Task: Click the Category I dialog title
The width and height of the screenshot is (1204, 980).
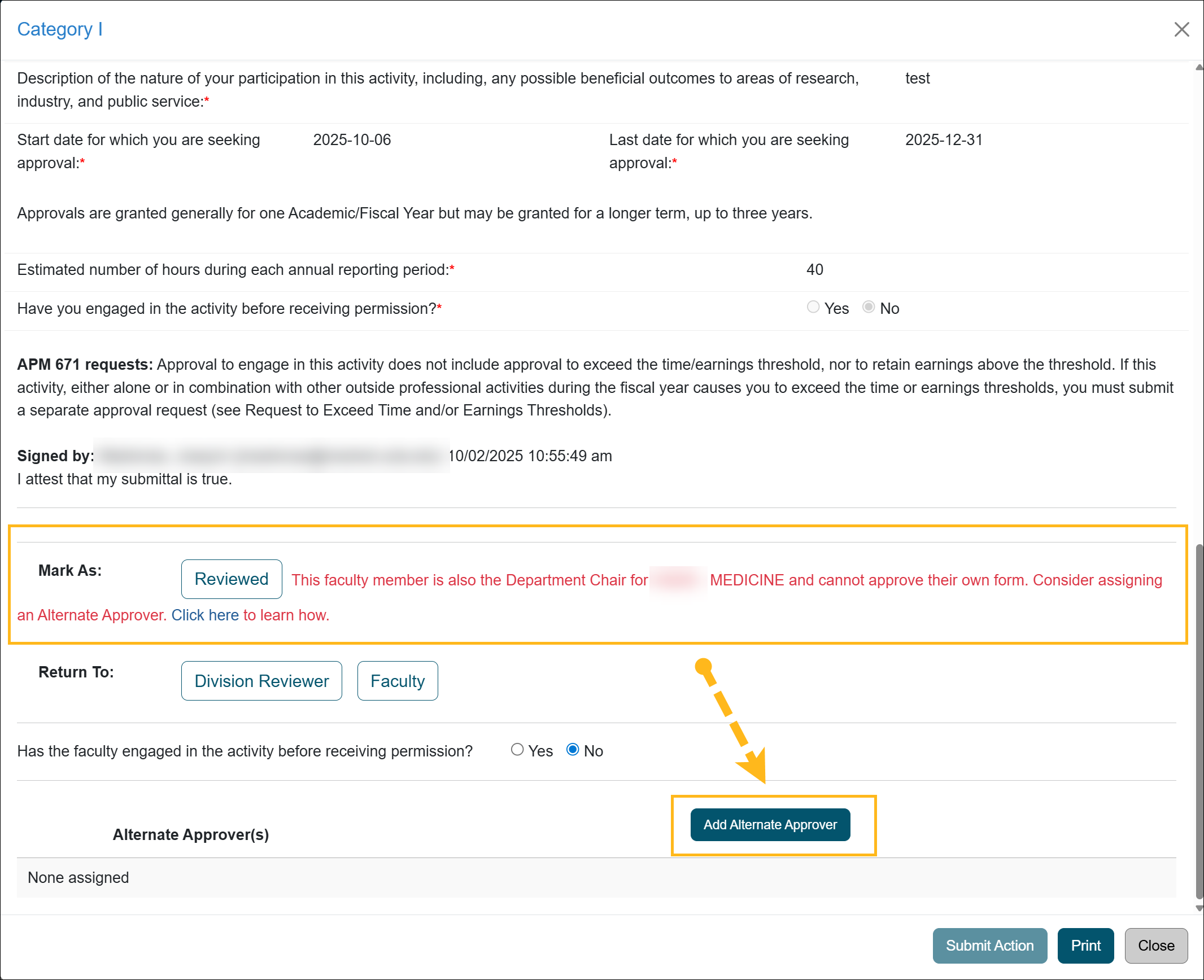Action: point(60,29)
